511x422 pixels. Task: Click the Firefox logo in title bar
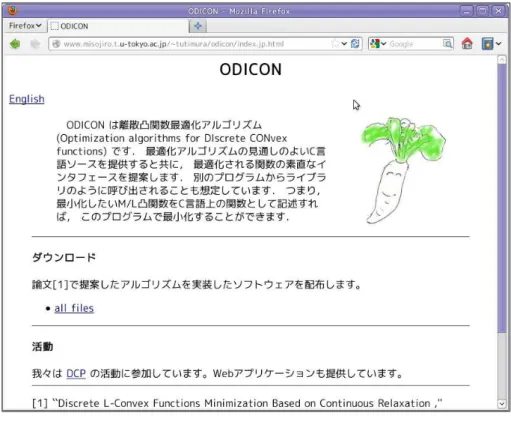(x=13, y=10)
